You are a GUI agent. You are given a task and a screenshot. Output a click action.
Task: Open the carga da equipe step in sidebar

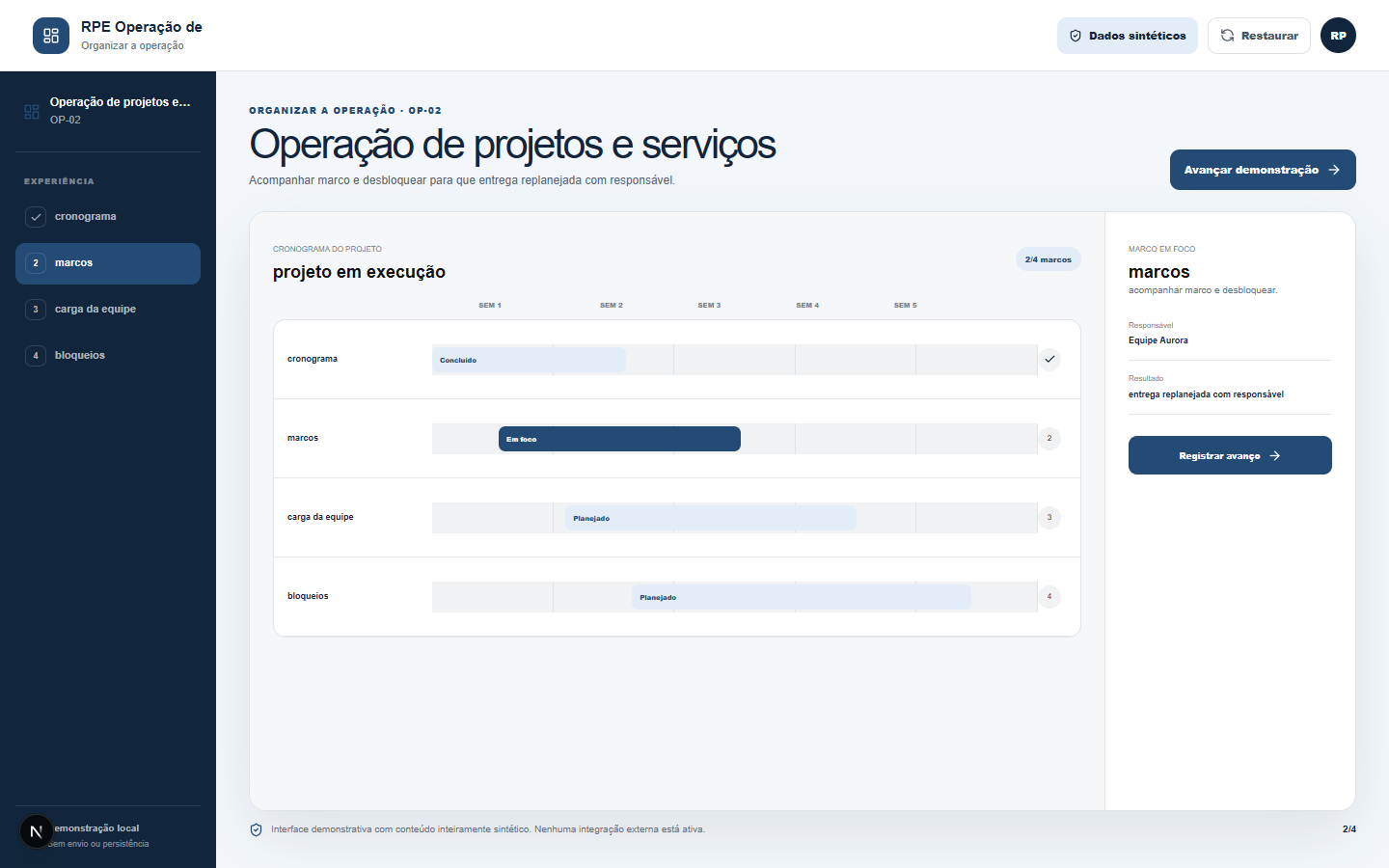[x=108, y=310]
